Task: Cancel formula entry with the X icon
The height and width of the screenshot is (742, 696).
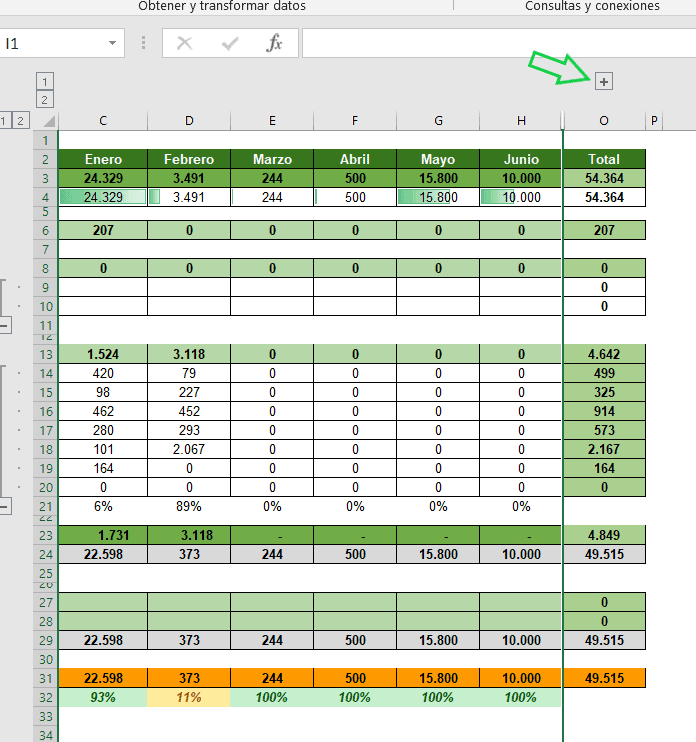Action: [x=184, y=44]
